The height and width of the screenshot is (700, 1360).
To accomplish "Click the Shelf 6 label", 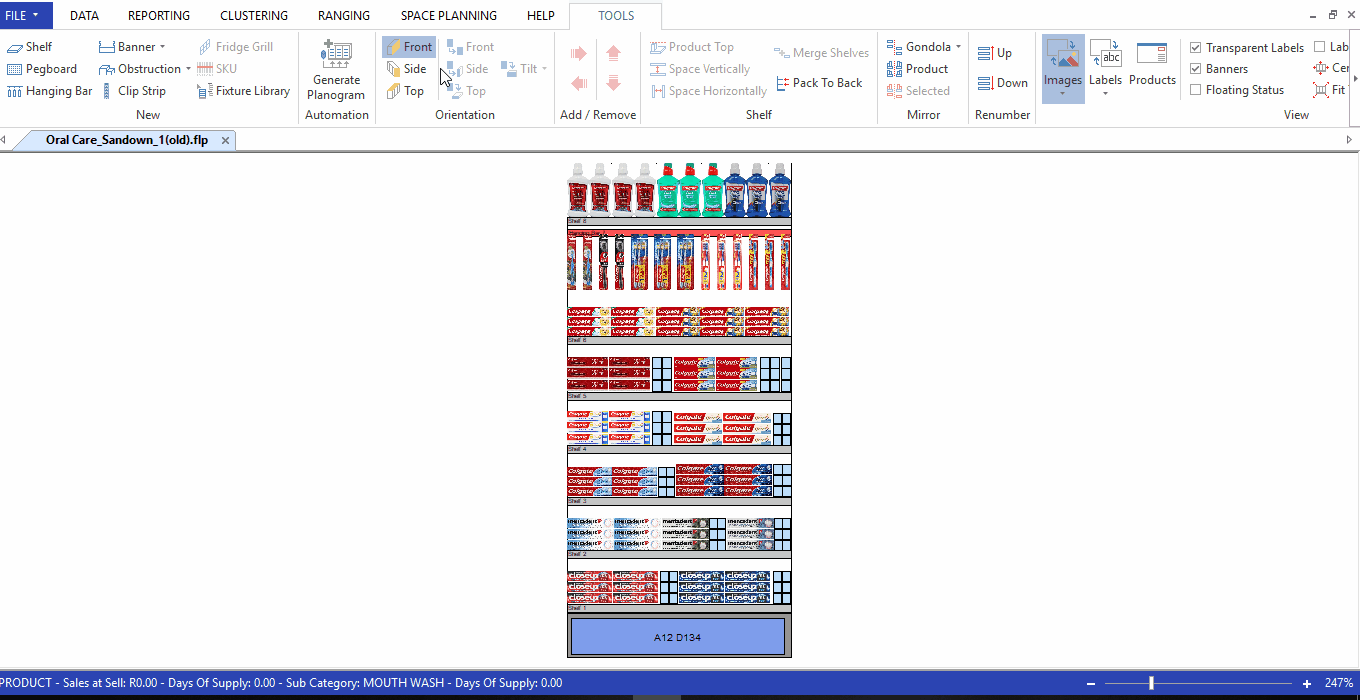I will tap(577, 340).
